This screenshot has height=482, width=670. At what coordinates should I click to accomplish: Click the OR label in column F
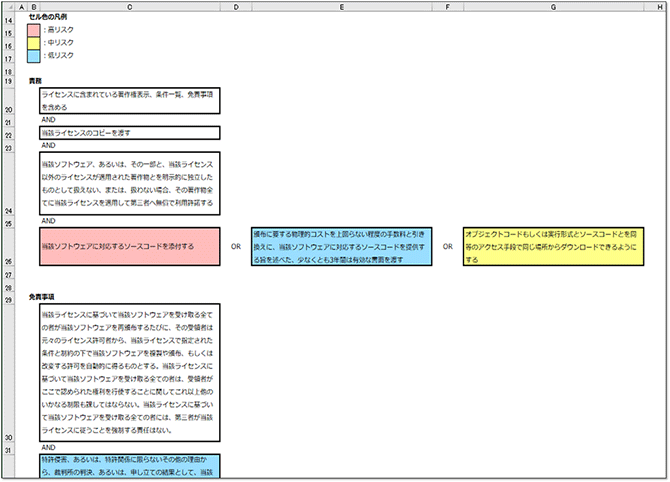[x=447, y=246]
